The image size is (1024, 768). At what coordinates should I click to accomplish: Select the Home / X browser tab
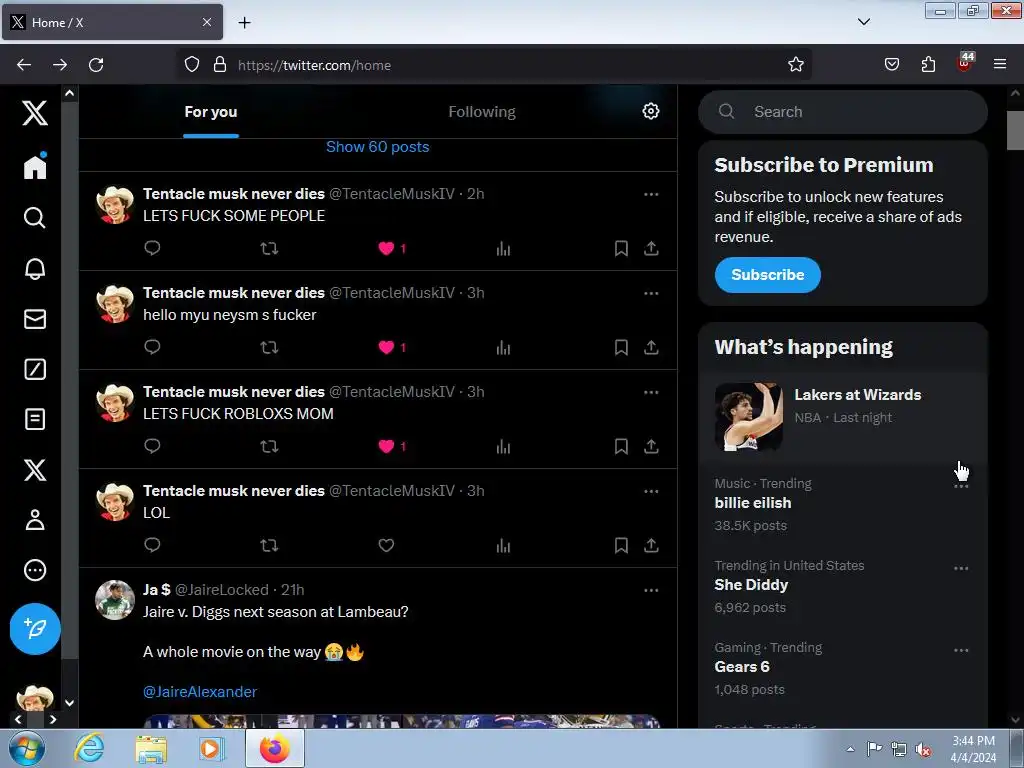click(112, 22)
